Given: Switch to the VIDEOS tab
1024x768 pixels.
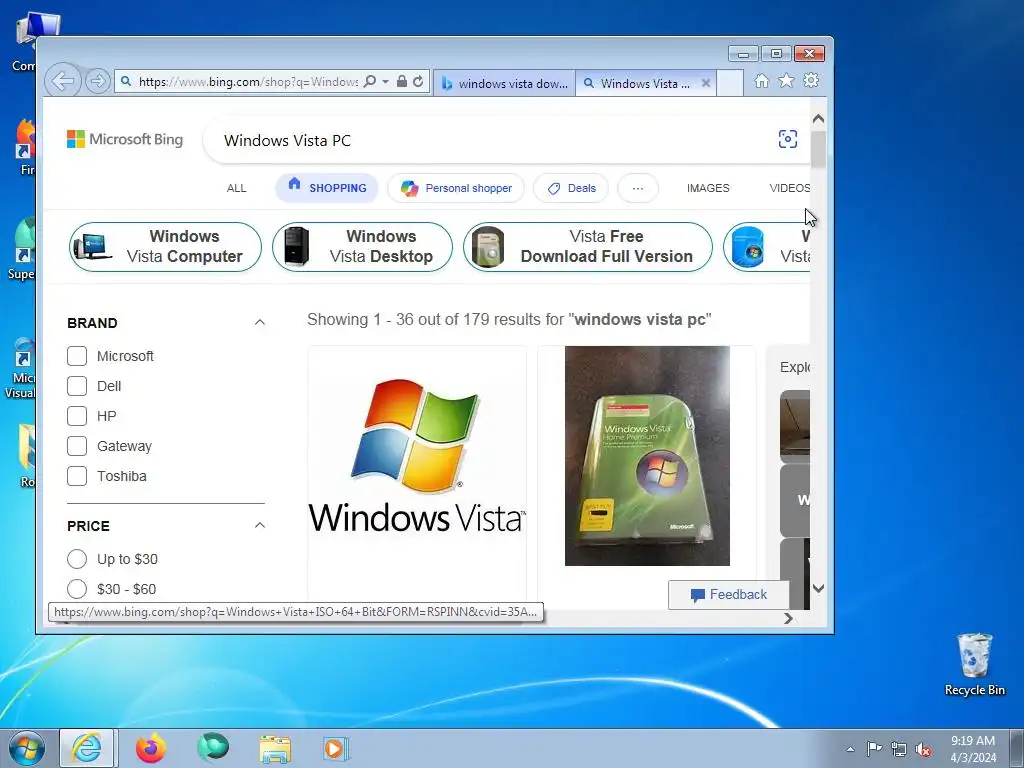Looking at the screenshot, I should click(790, 188).
